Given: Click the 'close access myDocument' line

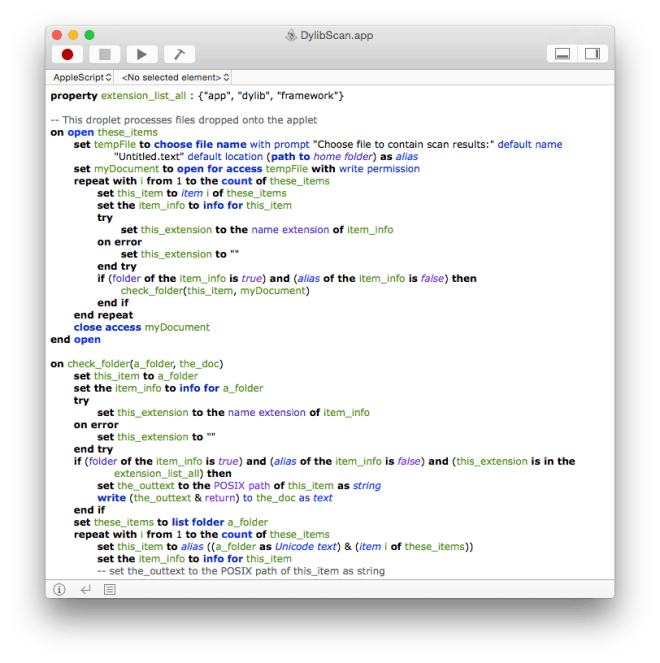Looking at the screenshot, I should (x=142, y=327).
